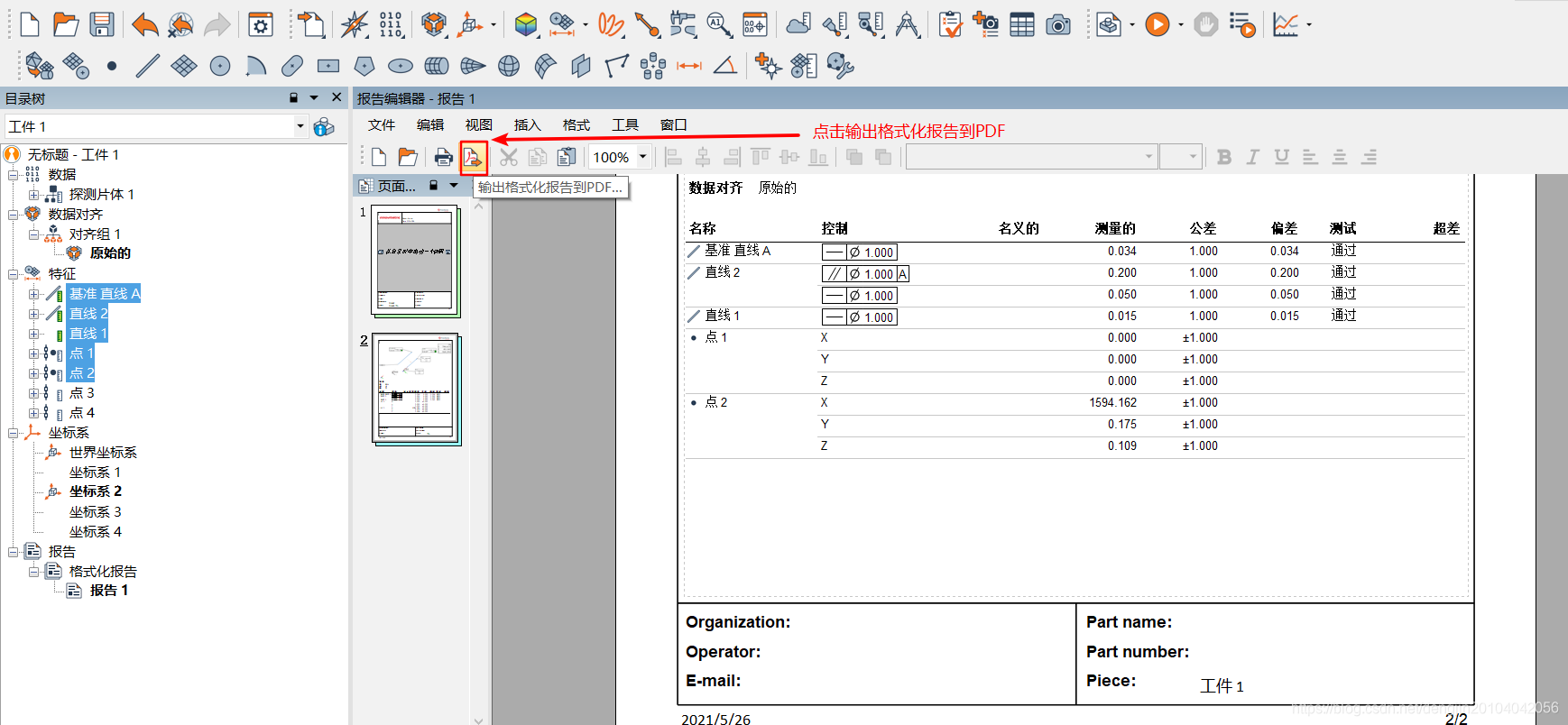Expand the 探测片体 1 tree node
Screen dimensions: 1568x725
tap(33, 195)
